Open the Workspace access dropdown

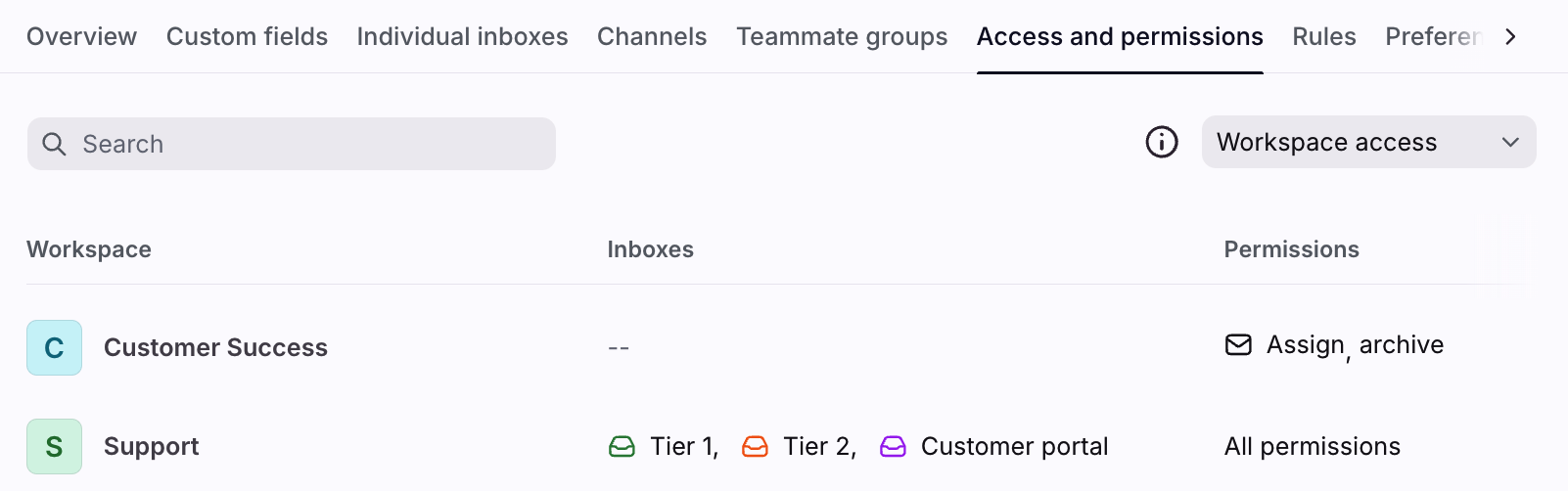[x=1368, y=142]
